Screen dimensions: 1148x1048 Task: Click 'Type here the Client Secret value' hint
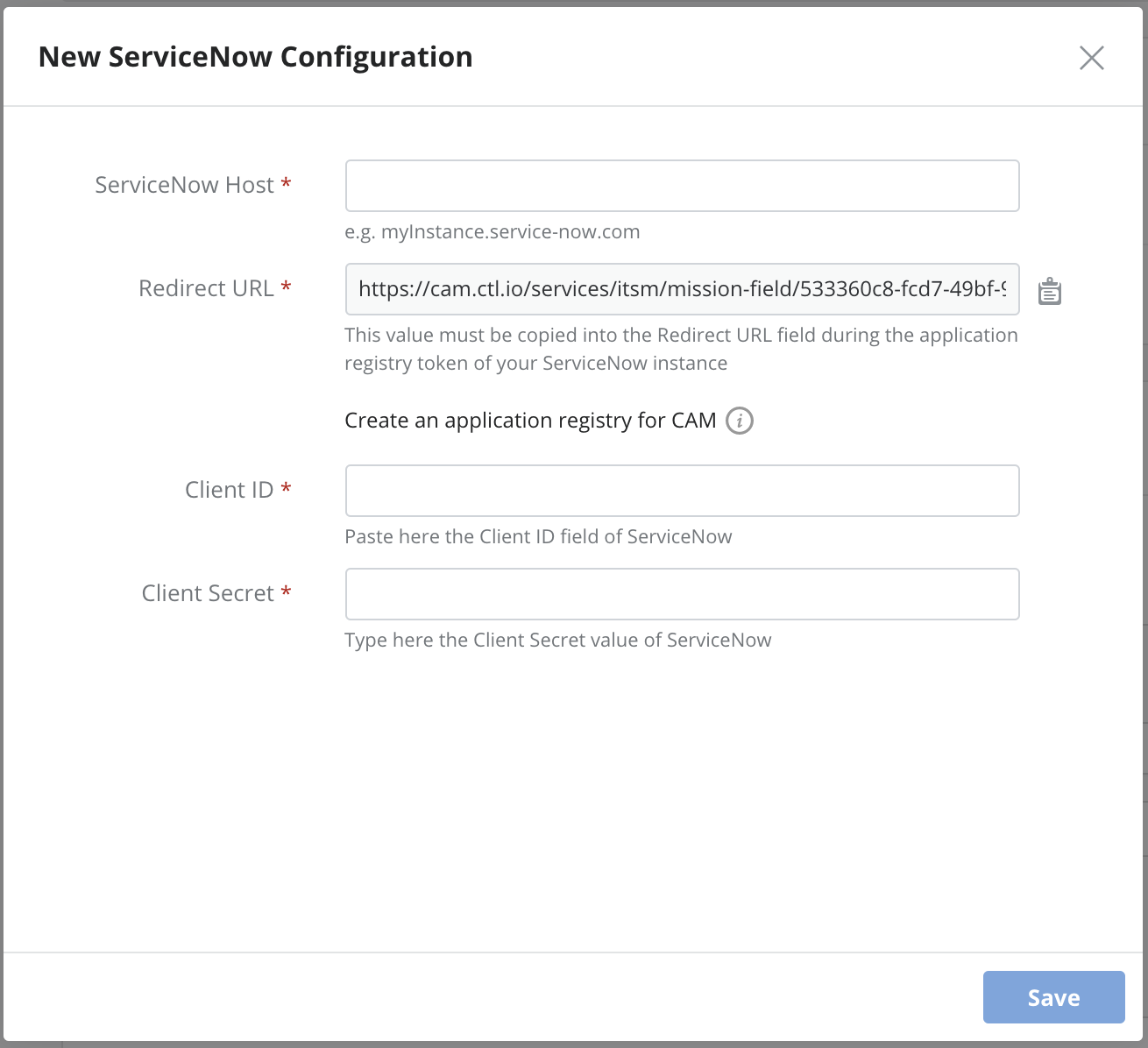tap(558, 641)
